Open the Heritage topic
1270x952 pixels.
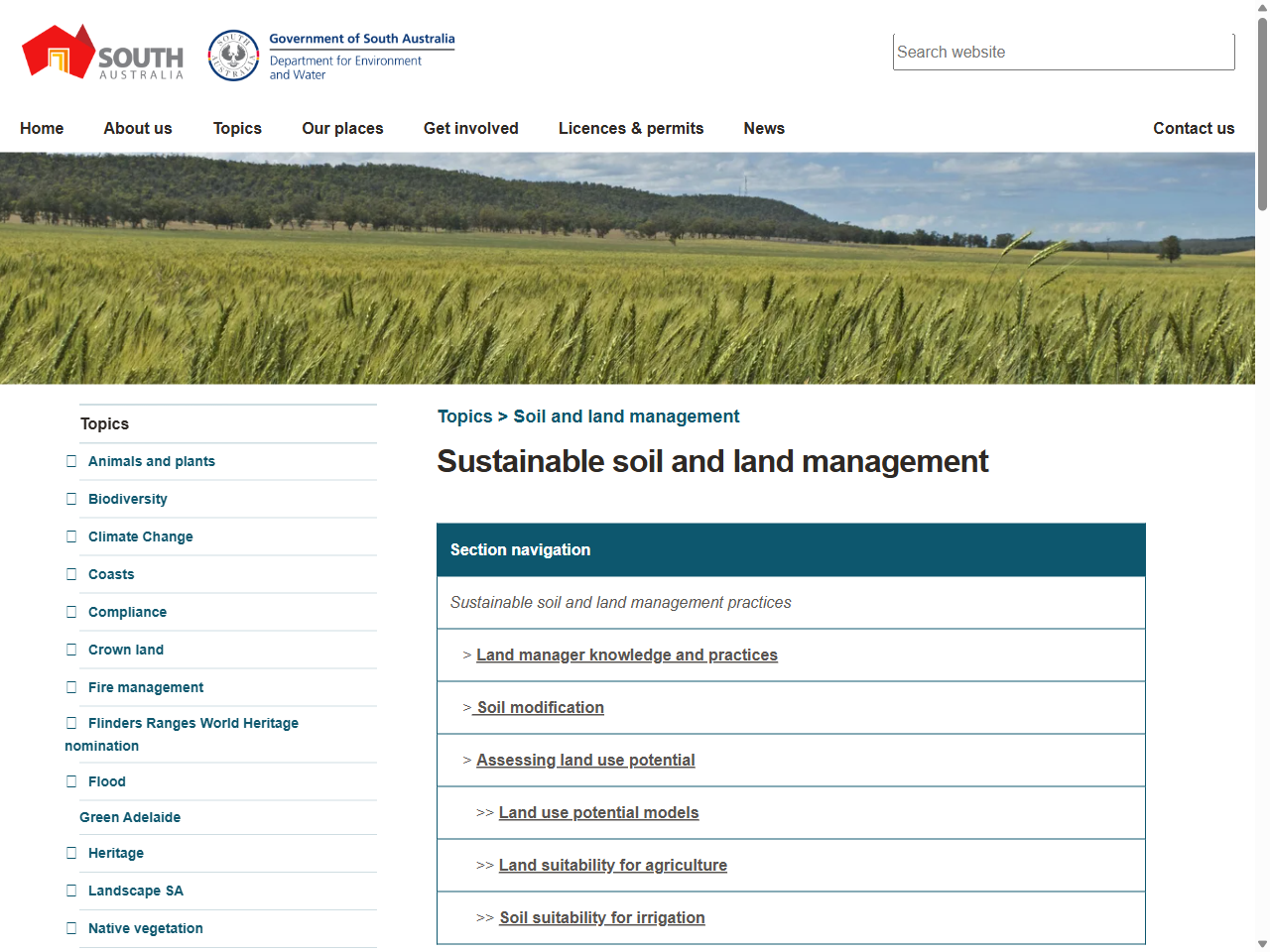[x=116, y=853]
